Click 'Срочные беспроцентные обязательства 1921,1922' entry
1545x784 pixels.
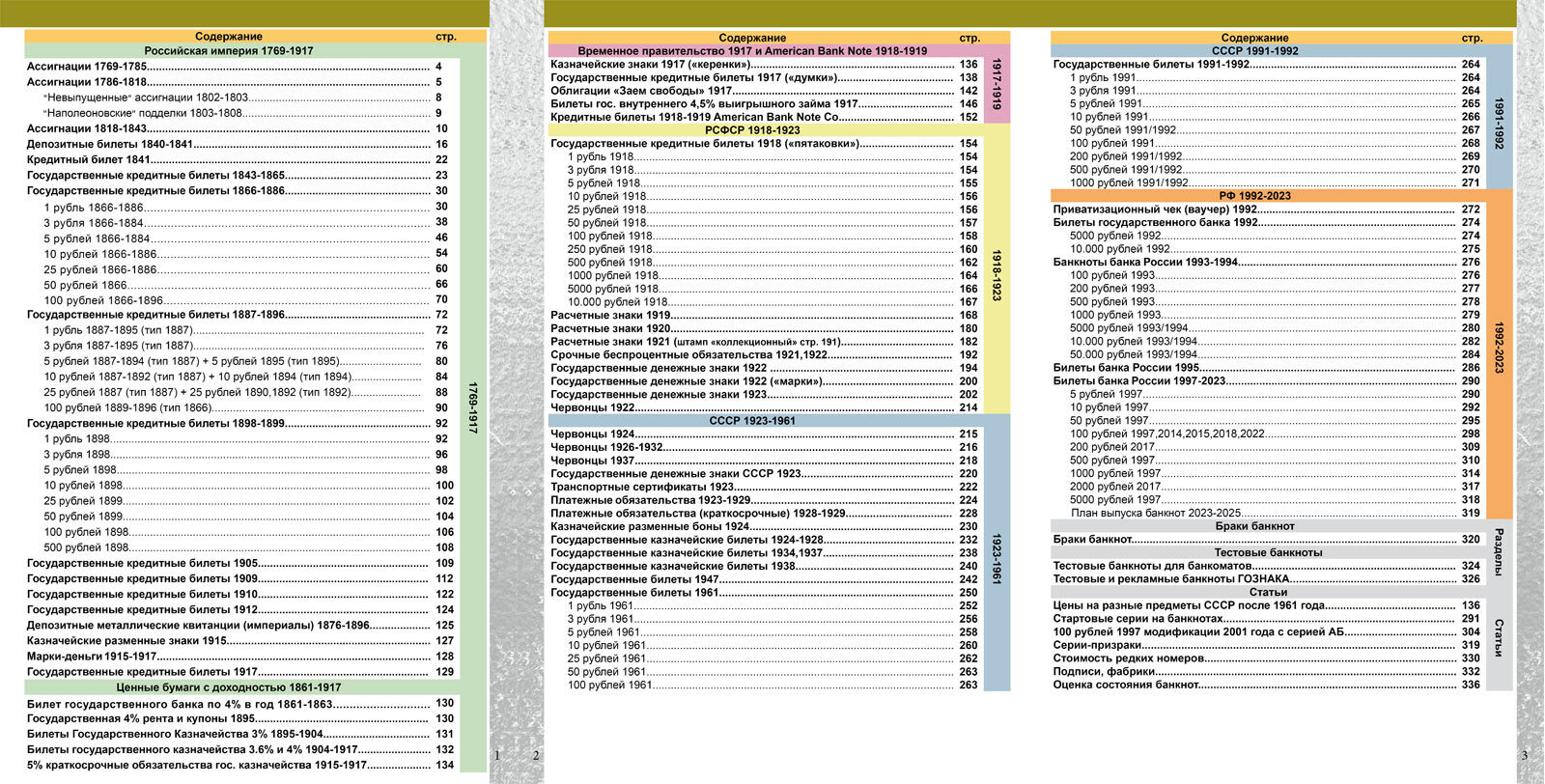point(764,354)
